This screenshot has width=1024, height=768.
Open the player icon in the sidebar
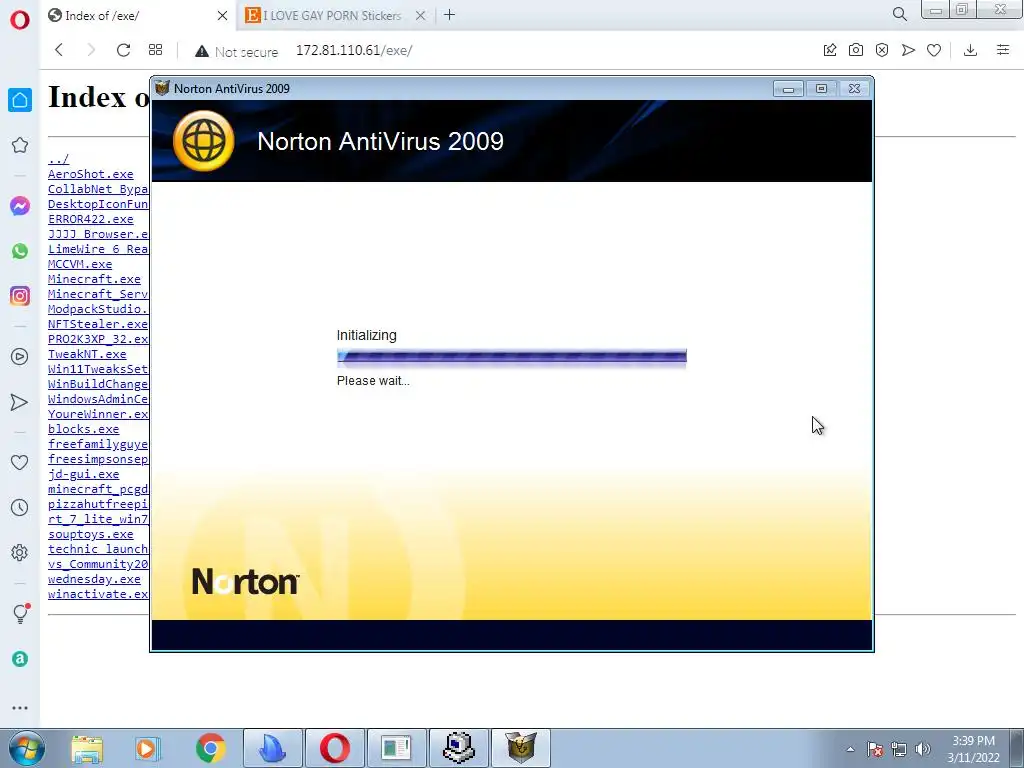pyautogui.click(x=20, y=357)
